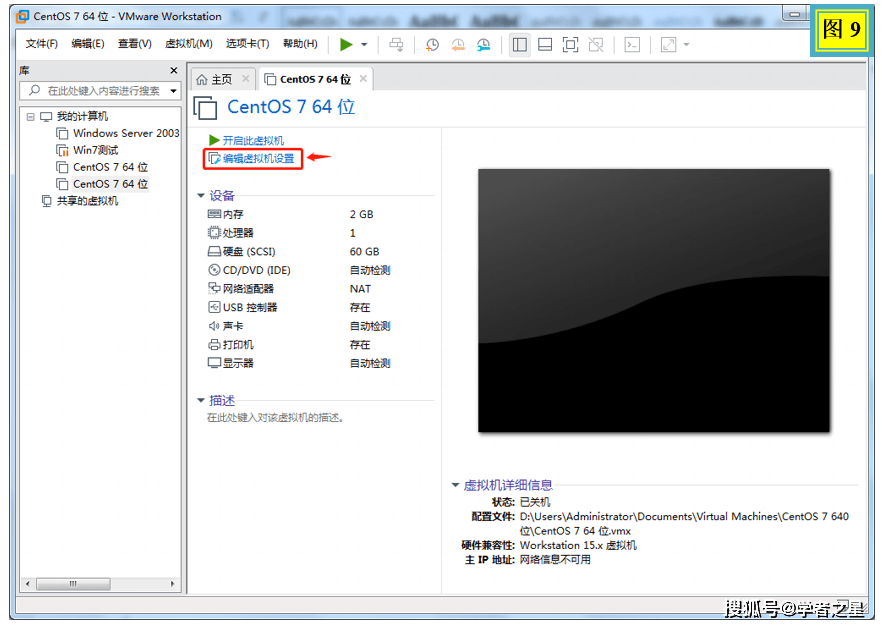Screen dimensions: 883x628
Task: Open the power options dropdown arrow
Action: (365, 45)
